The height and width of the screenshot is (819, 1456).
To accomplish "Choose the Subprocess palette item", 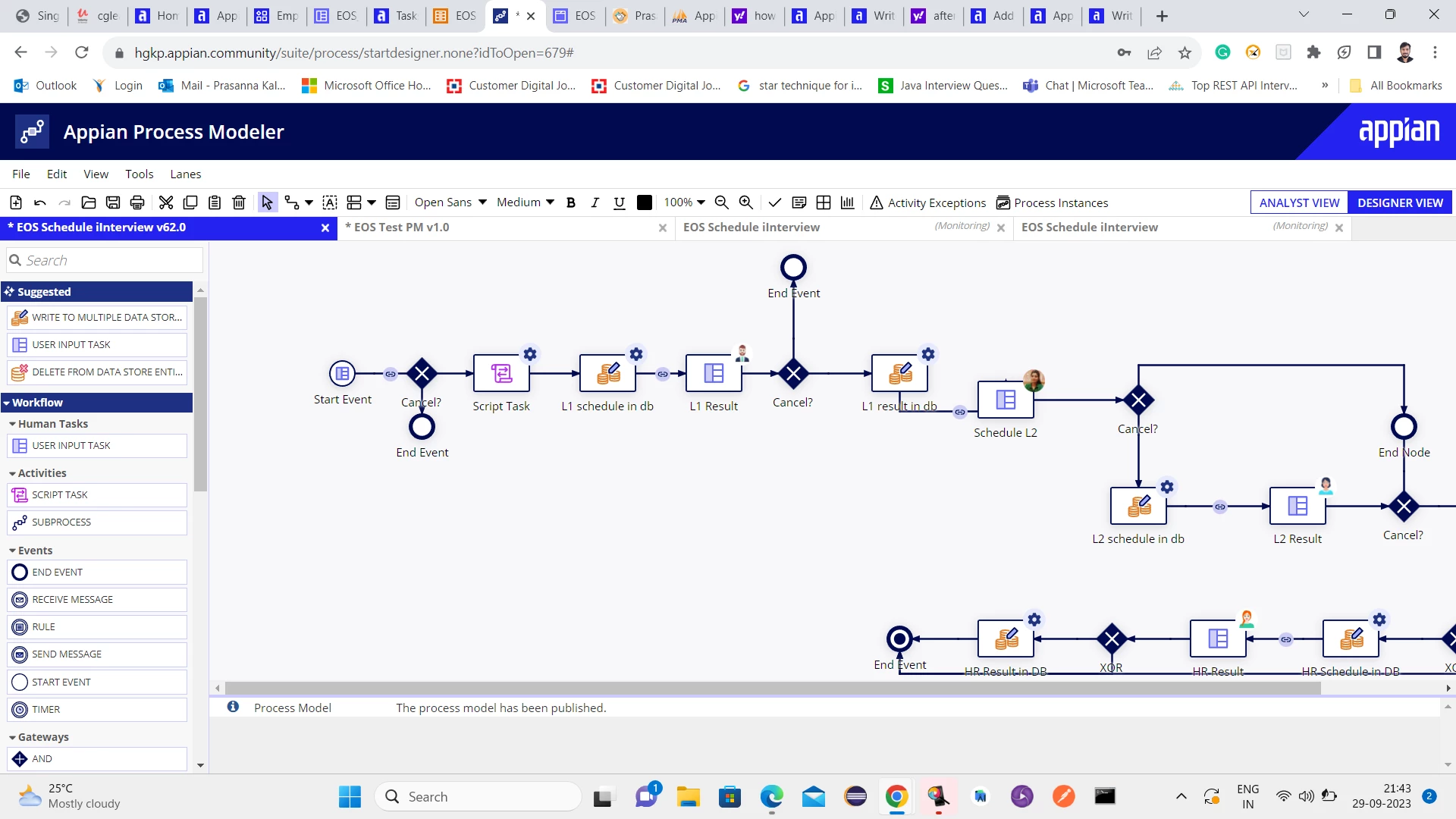I will (97, 522).
